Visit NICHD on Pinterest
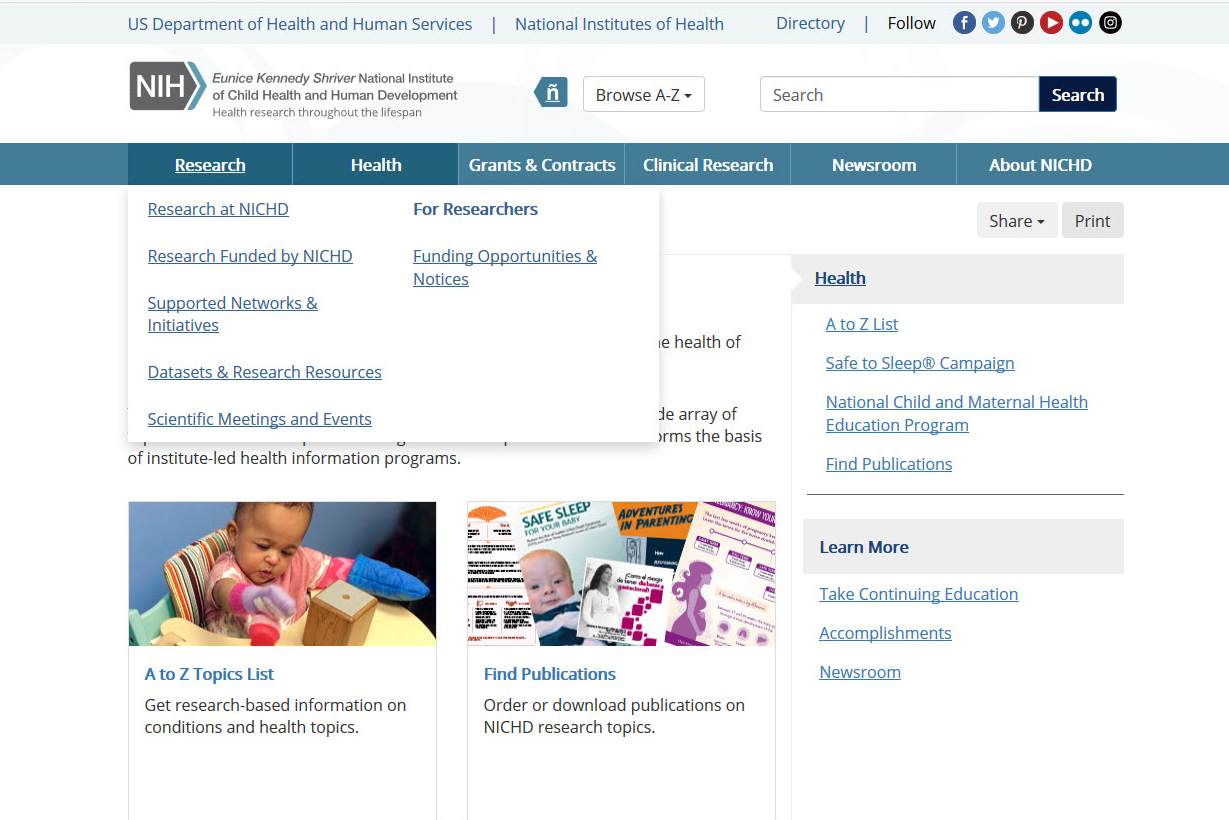The height and width of the screenshot is (820, 1229). (1021, 22)
